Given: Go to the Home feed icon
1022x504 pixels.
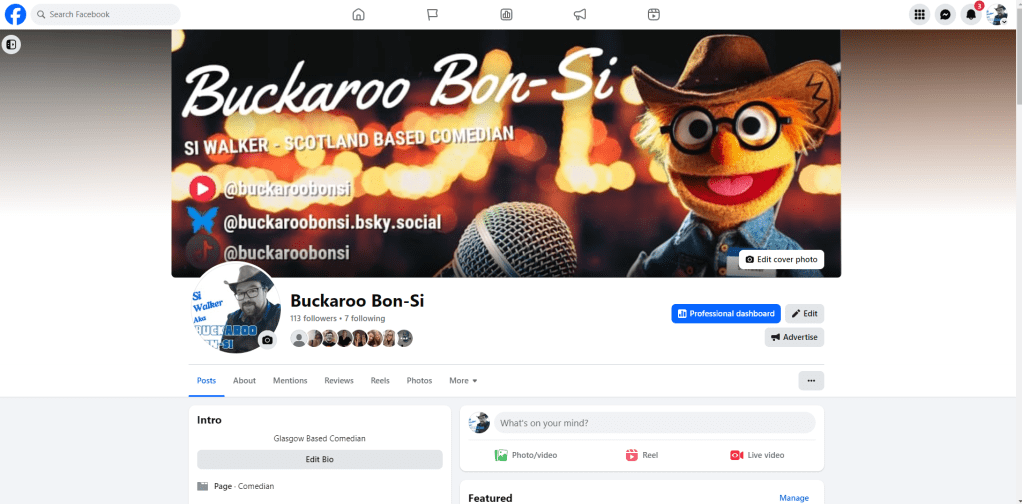Looking at the screenshot, I should click(x=358, y=14).
